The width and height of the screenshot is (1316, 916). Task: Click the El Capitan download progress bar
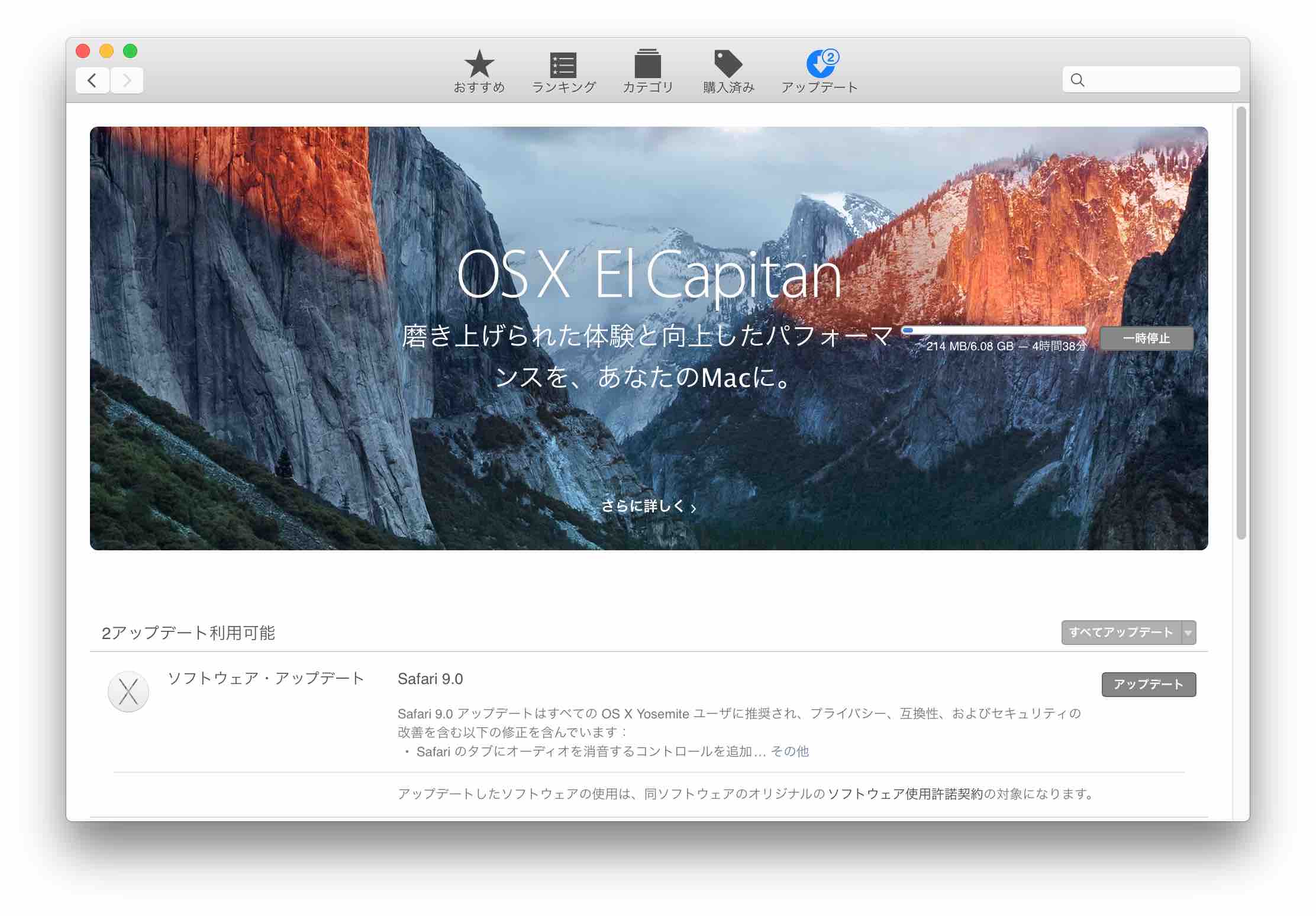(994, 330)
